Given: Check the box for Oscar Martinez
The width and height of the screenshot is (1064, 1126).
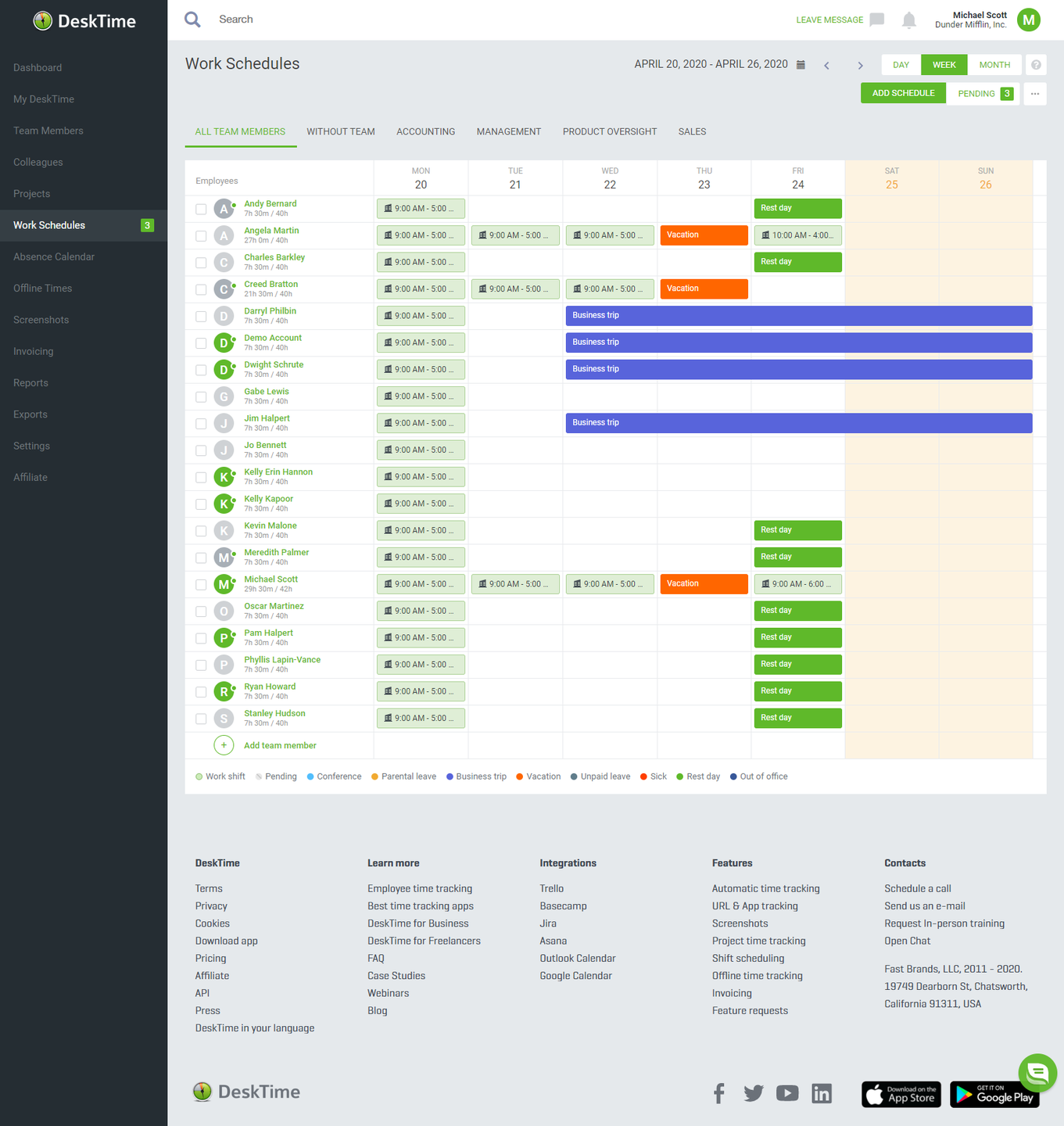Looking at the screenshot, I should tap(201, 611).
